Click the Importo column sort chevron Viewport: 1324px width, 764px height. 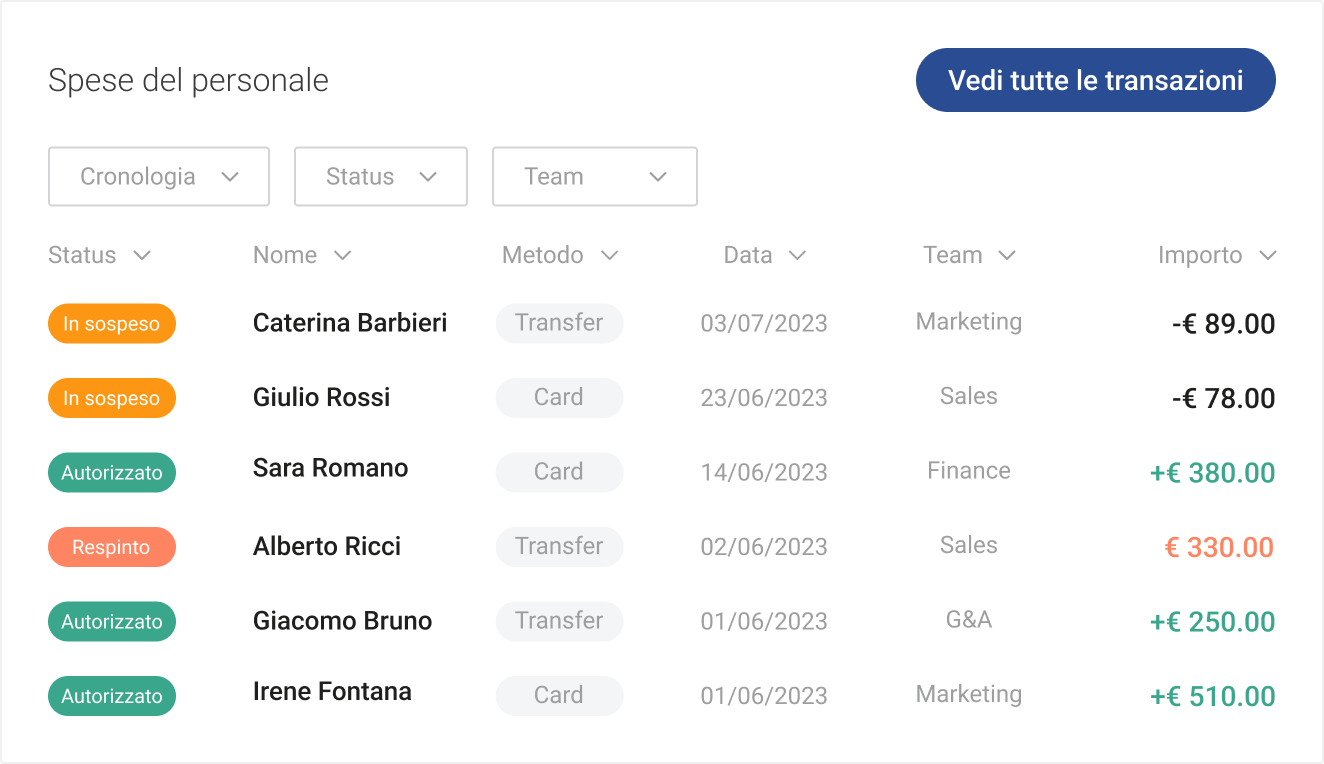click(x=1267, y=256)
